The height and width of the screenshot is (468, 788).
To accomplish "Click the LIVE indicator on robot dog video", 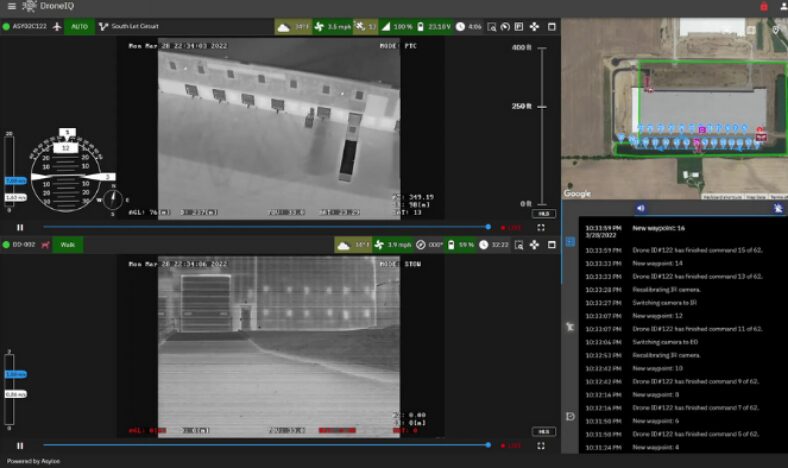I will click(512, 446).
